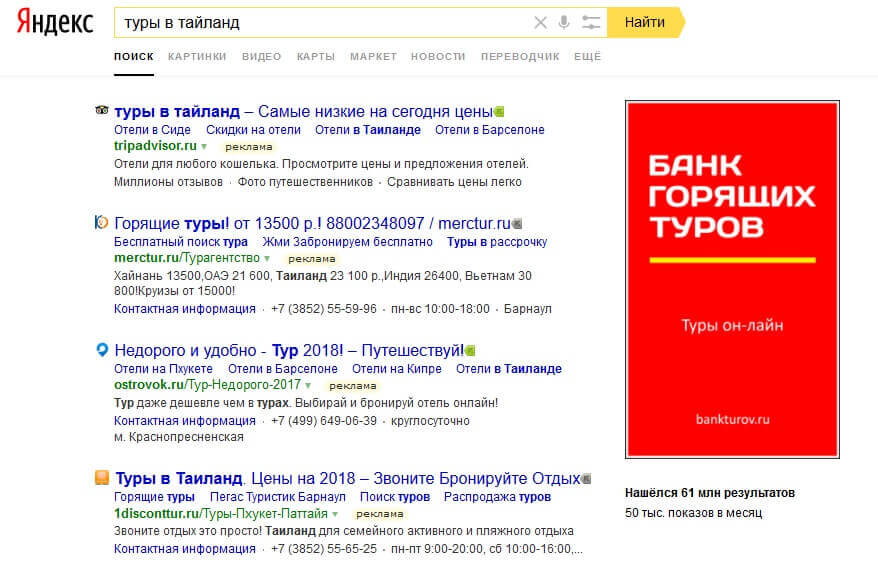This screenshot has height=570, width=878.
Task: Click gray badge after 'Бронируйте Отдых' title
Action: pos(586,479)
